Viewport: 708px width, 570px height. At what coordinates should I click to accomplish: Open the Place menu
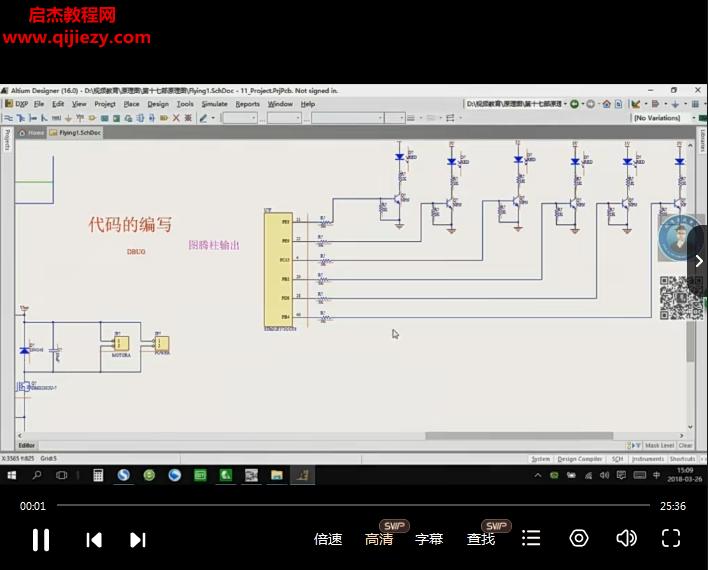(x=131, y=104)
